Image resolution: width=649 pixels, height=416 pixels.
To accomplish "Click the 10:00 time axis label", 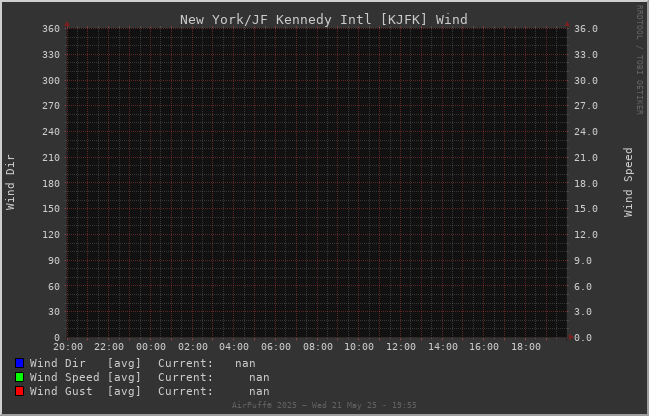I will click(359, 346).
